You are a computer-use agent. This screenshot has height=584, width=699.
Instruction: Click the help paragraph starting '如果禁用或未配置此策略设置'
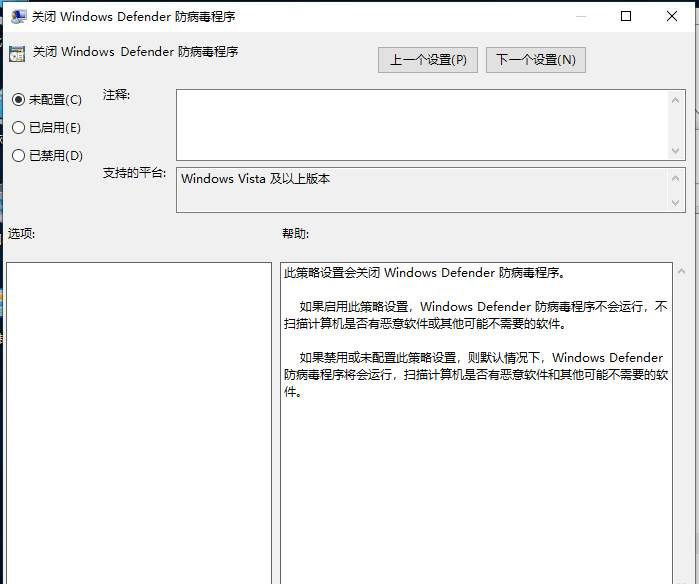[x=476, y=374]
